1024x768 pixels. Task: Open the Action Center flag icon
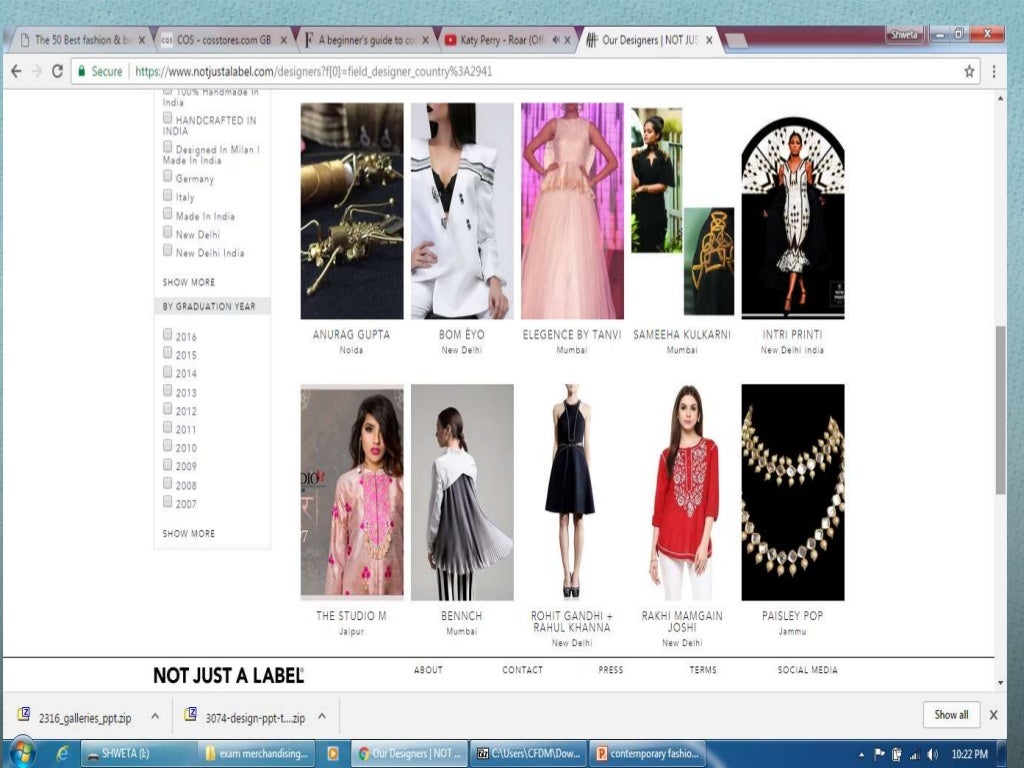coord(879,754)
